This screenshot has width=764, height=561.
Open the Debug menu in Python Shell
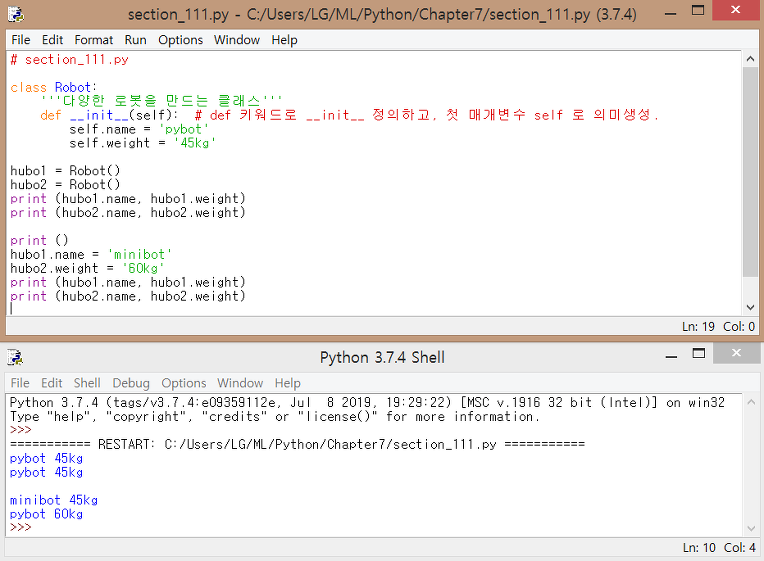pyautogui.click(x=131, y=383)
